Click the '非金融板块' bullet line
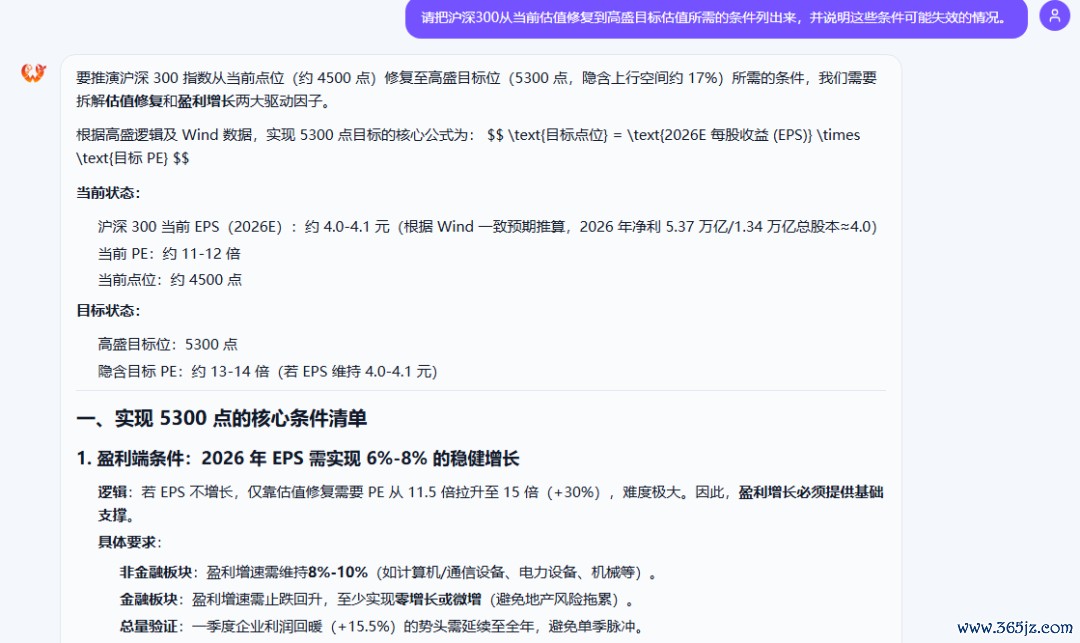This screenshot has height=643, width=1080. point(388,572)
